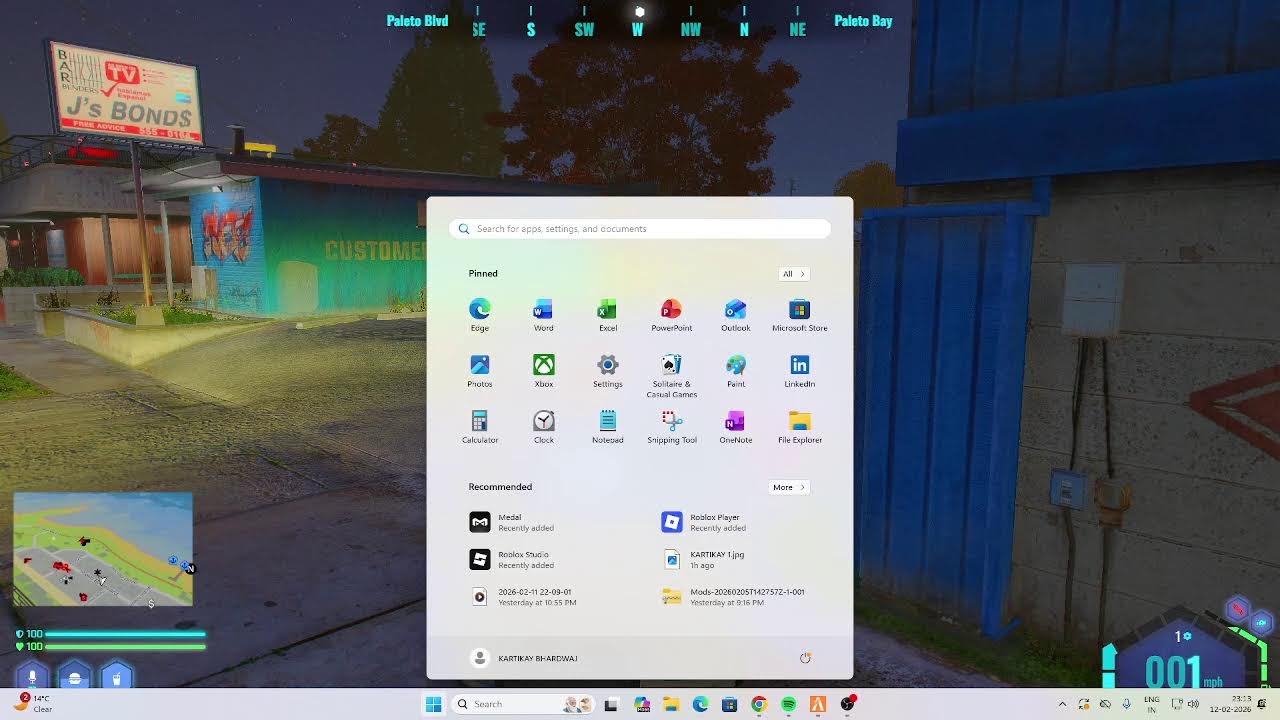Open the weather widget showing 14°C
This screenshot has height=720, width=1280.
point(35,704)
